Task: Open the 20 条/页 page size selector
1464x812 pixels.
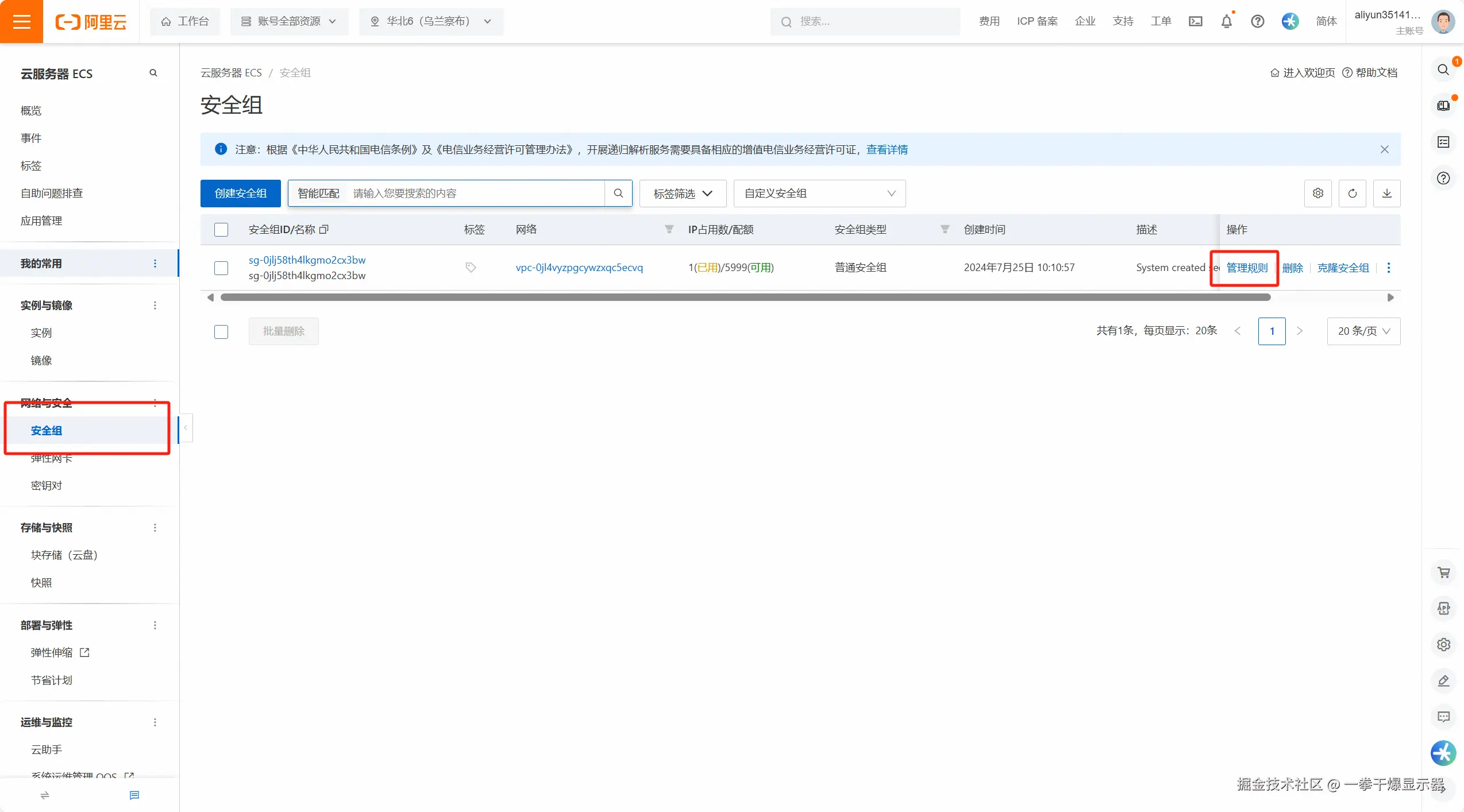Action: click(x=1363, y=331)
